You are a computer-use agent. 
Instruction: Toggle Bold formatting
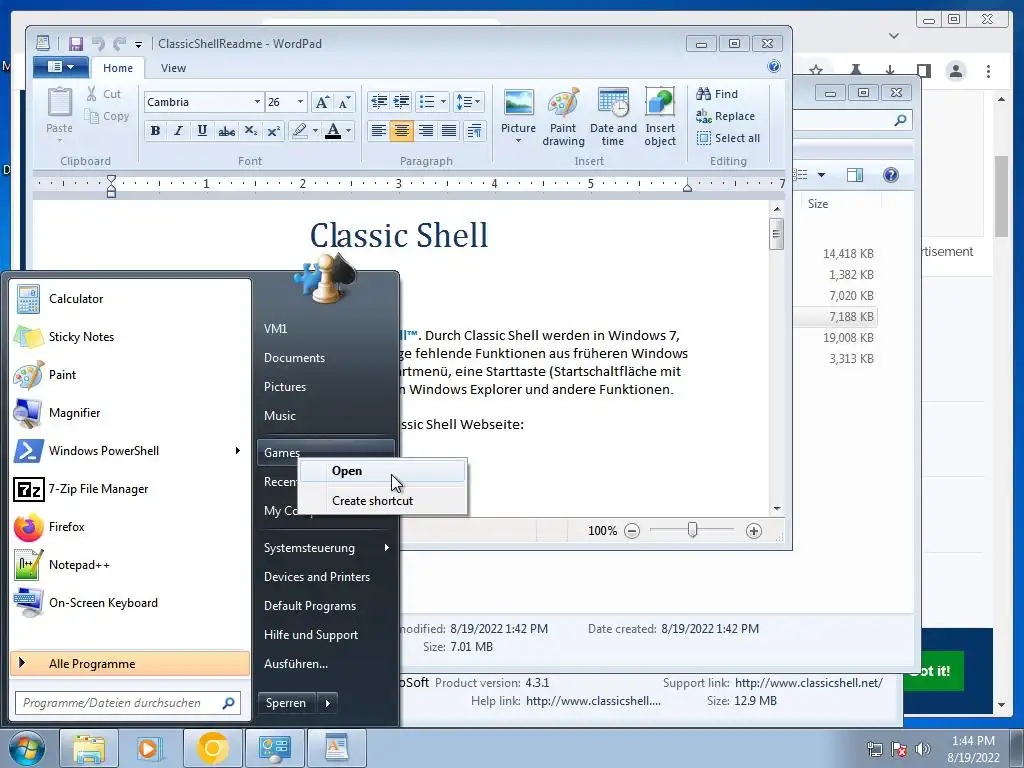tap(155, 131)
